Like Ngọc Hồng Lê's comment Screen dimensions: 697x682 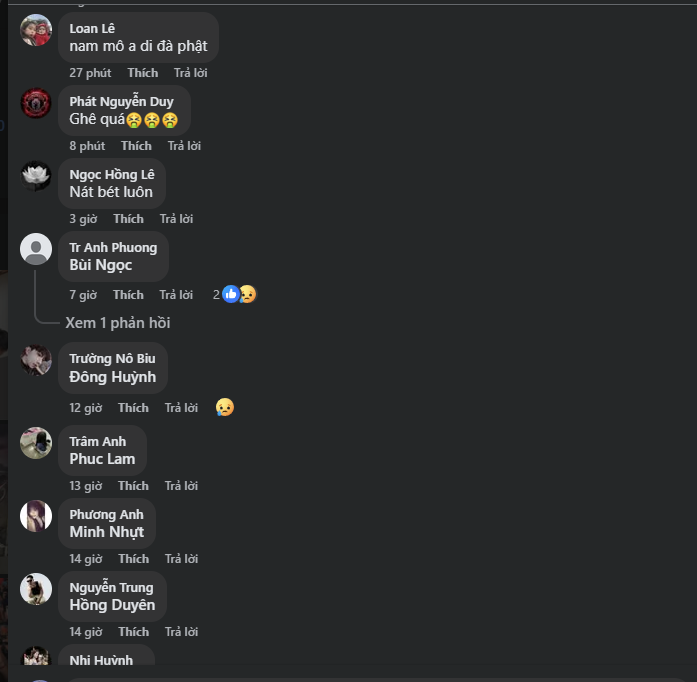coord(128,219)
